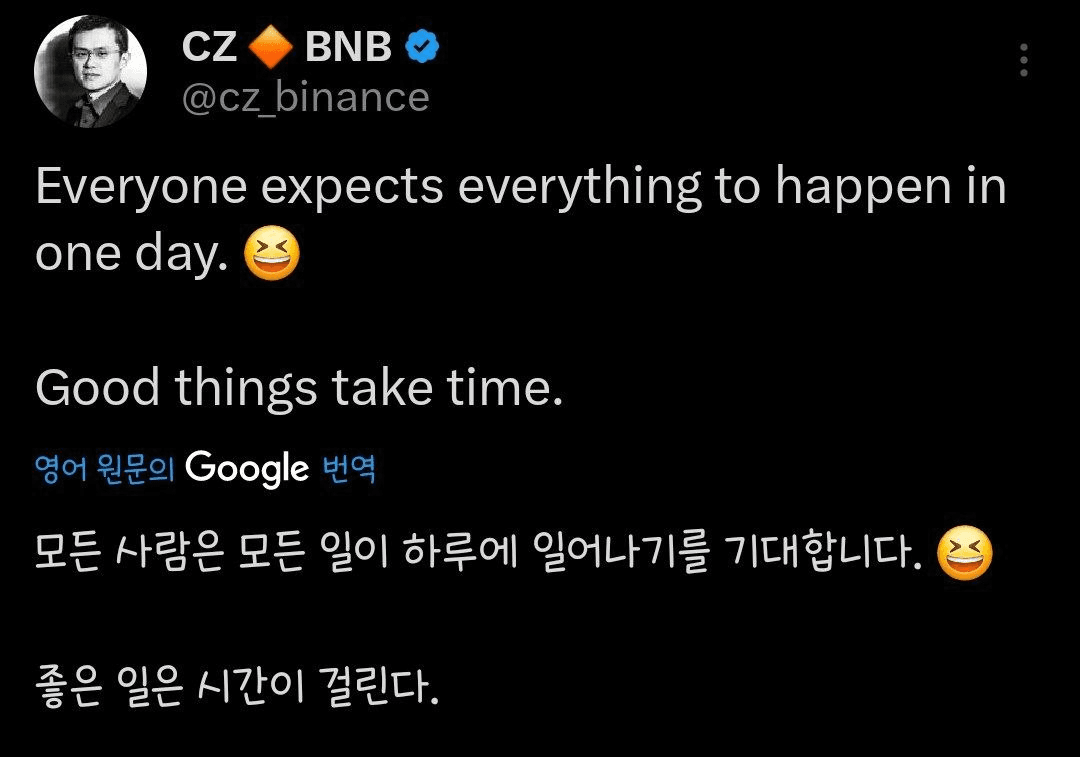Click laughing emoji after 'one day.'
The height and width of the screenshot is (757, 1080).
[x=272, y=253]
